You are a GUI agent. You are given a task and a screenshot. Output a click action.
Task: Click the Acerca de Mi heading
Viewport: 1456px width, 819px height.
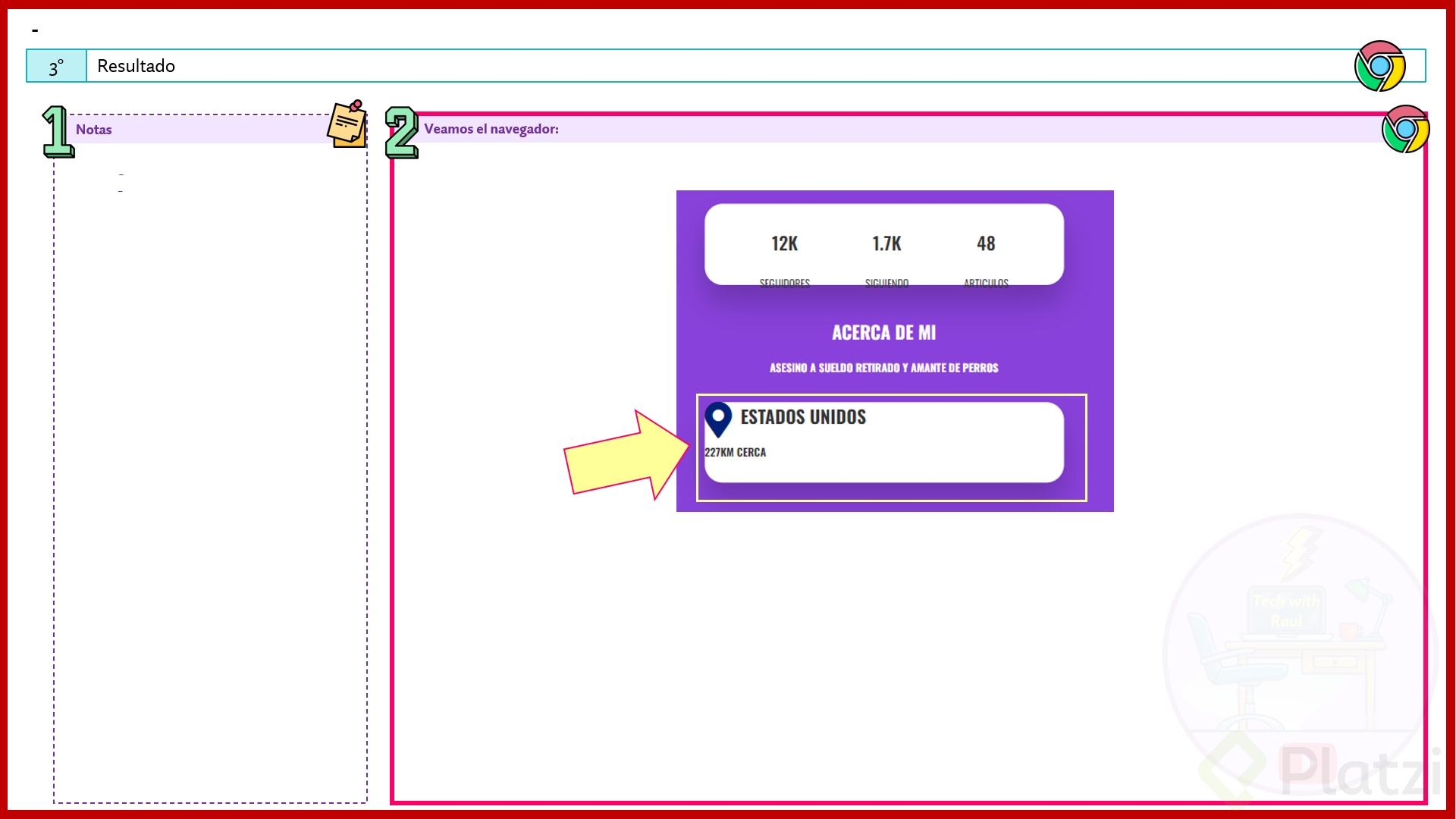tap(883, 333)
